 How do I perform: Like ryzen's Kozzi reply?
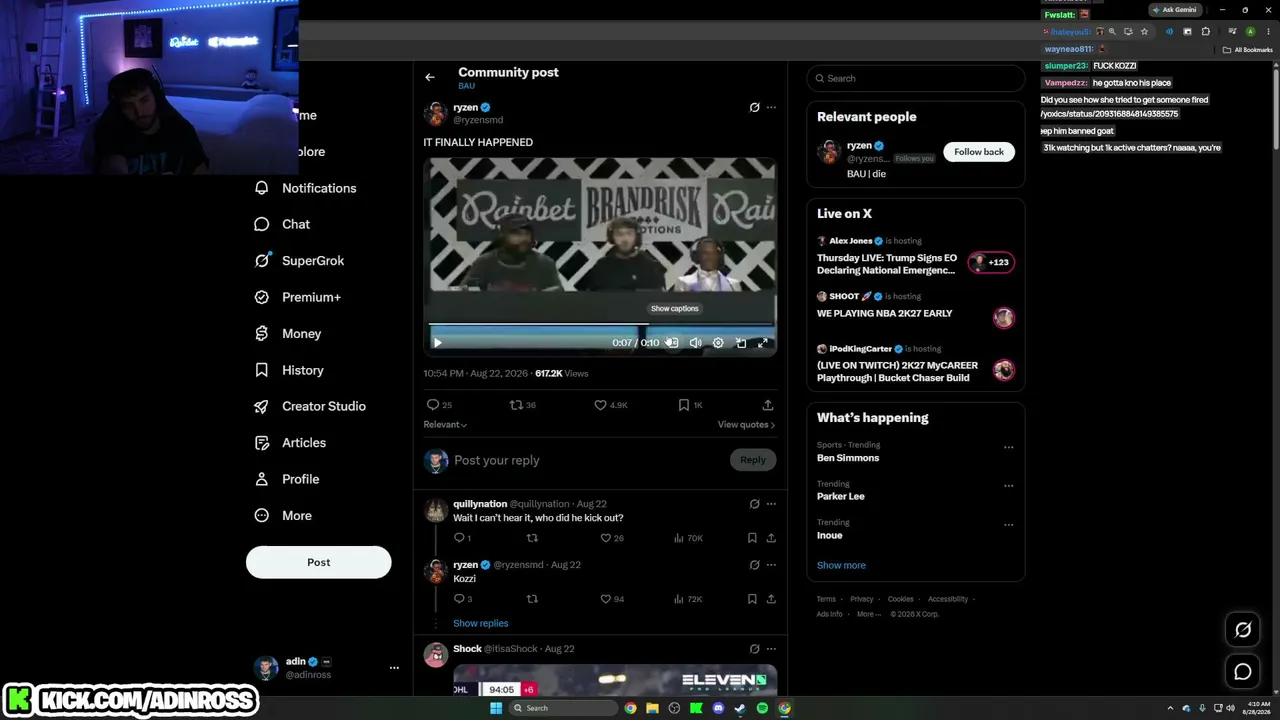pos(605,599)
